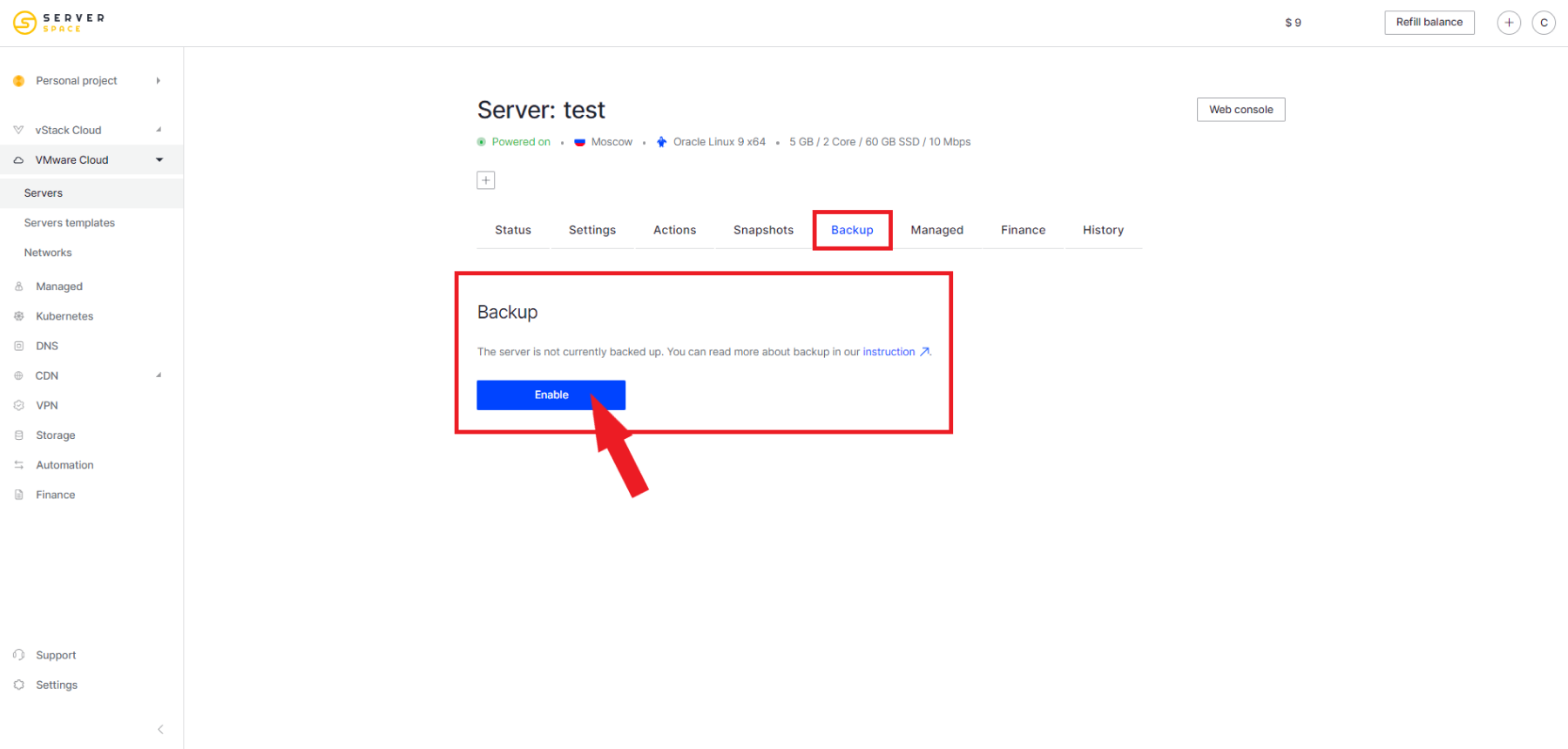Click the Support headset icon

[18, 655]
